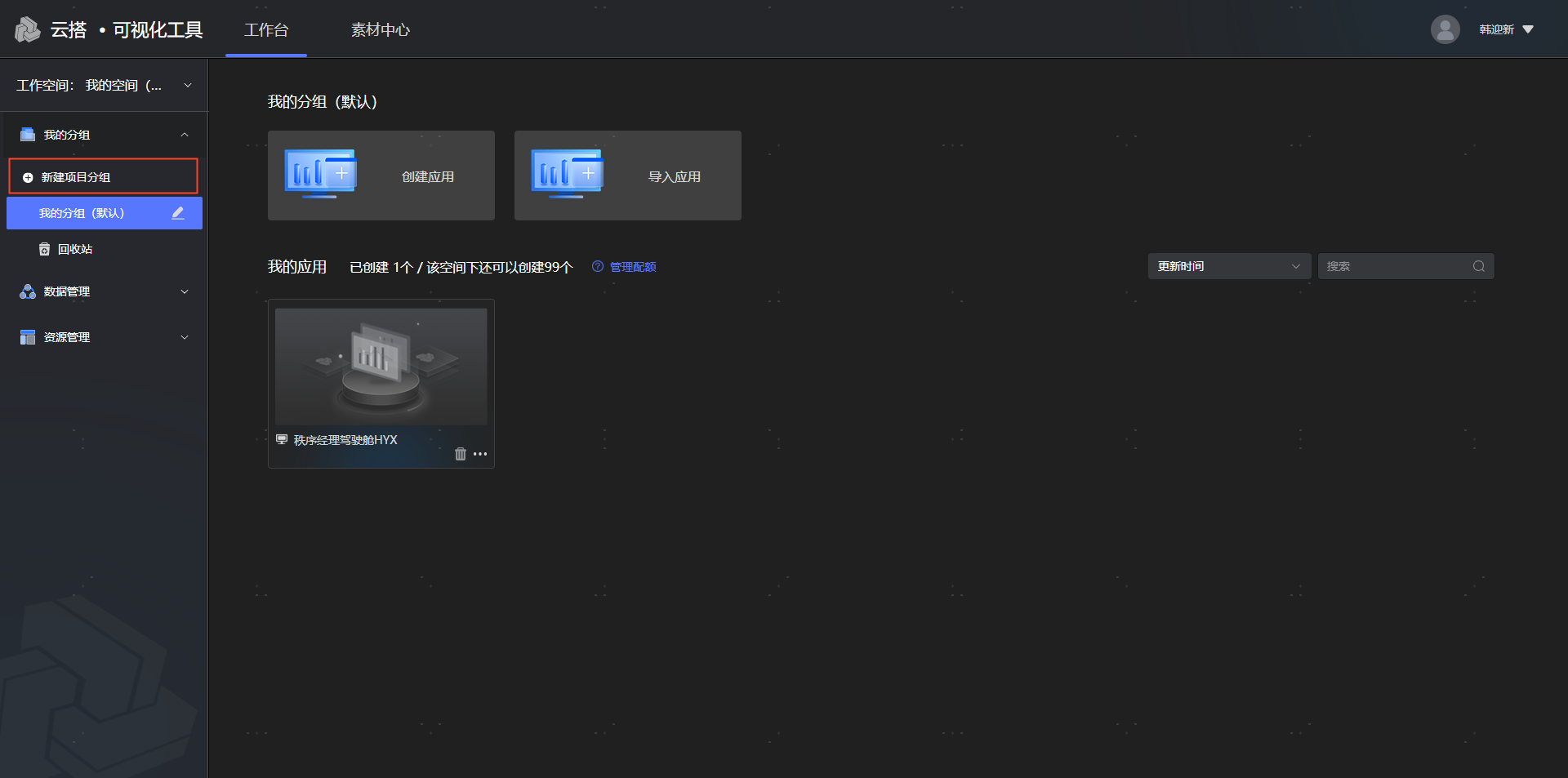This screenshot has height=778, width=1568.
Task: Click the 导入应用 card button
Action: pyautogui.click(x=628, y=176)
